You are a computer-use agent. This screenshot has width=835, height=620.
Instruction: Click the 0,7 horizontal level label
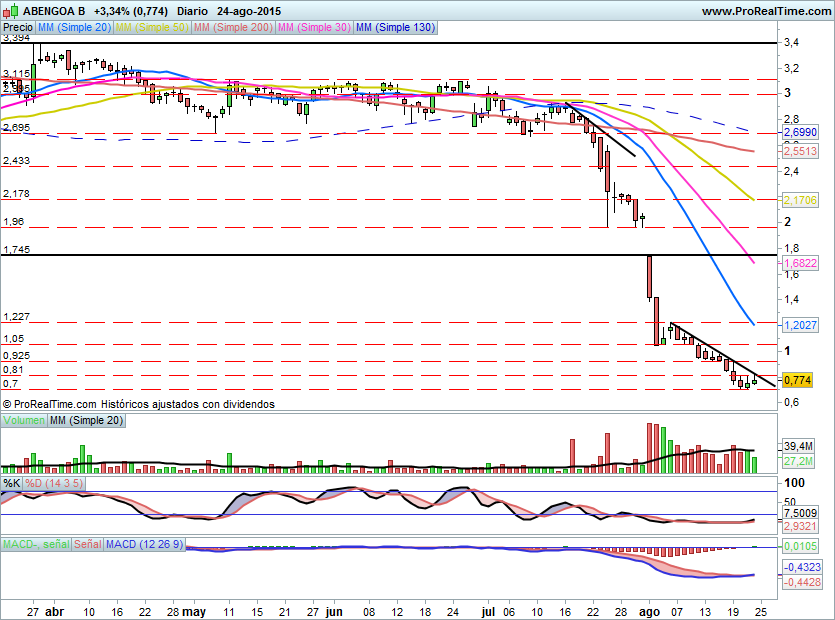(x=10, y=384)
